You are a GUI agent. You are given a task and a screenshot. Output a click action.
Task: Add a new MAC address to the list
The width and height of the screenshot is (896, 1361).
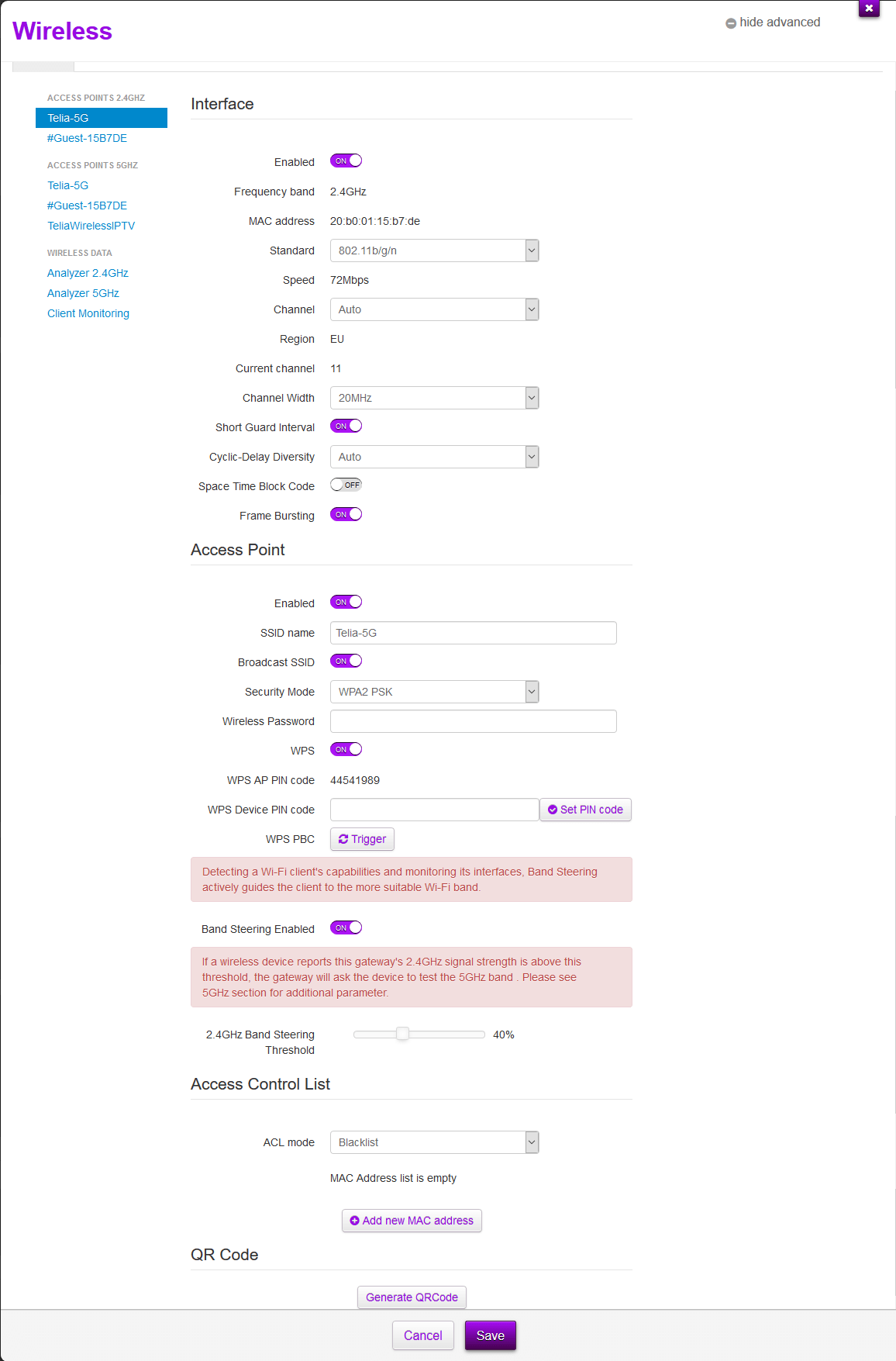point(411,1220)
